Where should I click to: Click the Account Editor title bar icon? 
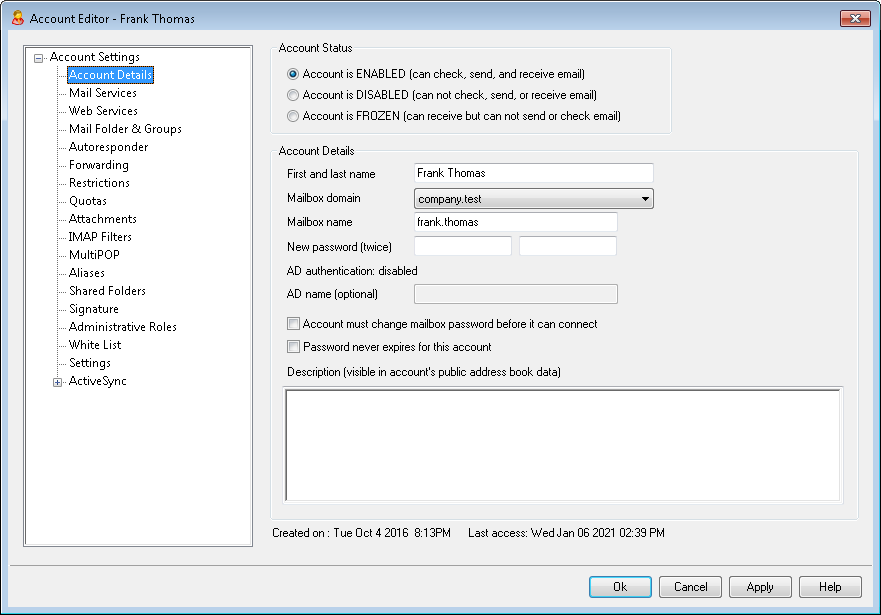17,18
